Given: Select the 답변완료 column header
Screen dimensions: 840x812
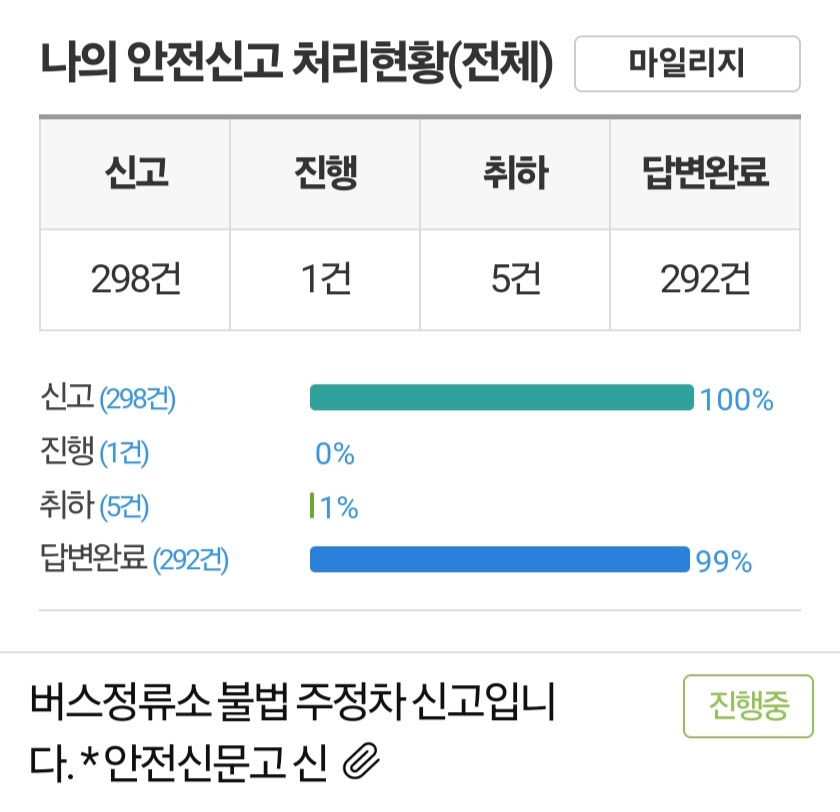Looking at the screenshot, I should (x=705, y=174).
